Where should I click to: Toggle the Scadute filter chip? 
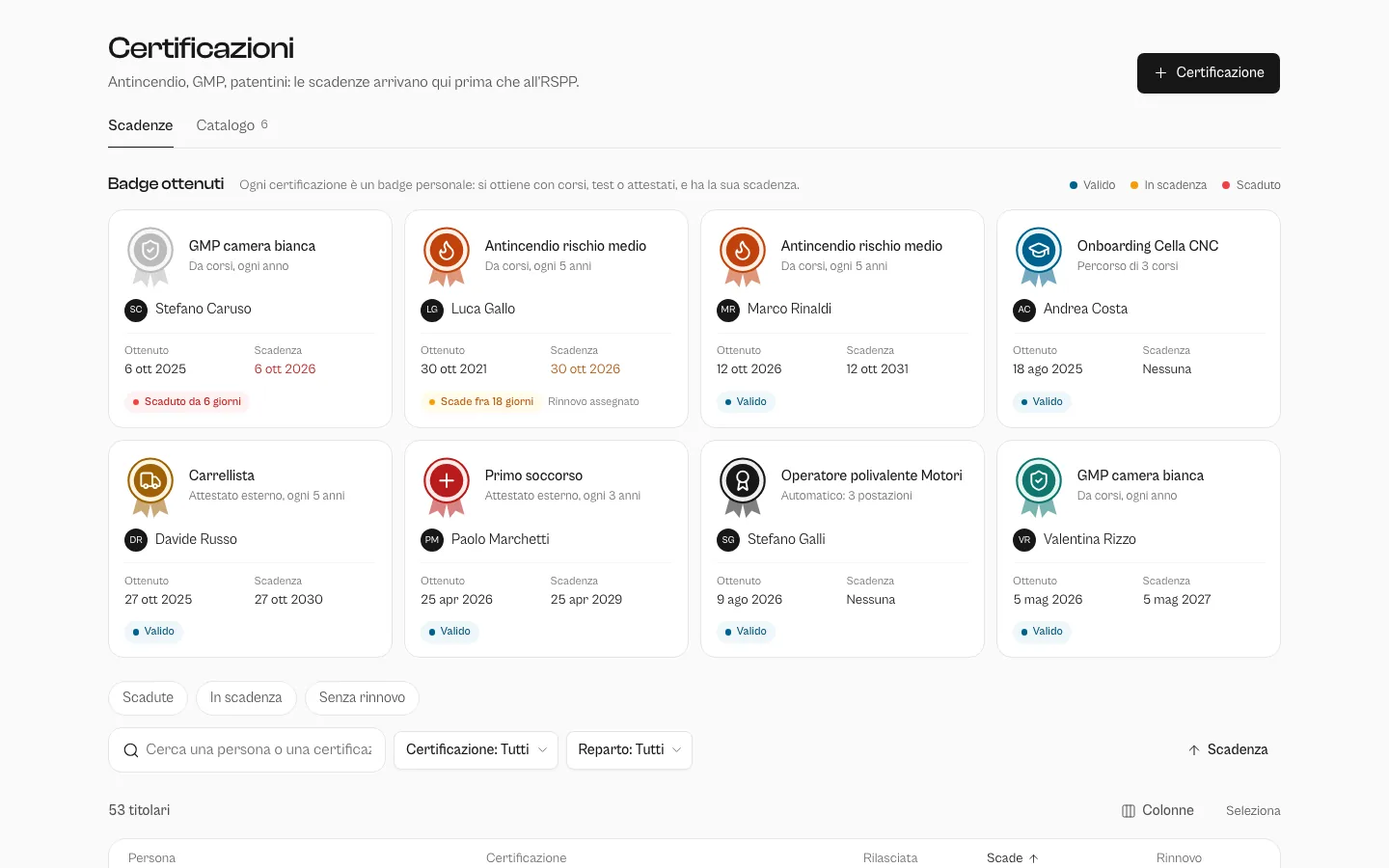pos(148,697)
